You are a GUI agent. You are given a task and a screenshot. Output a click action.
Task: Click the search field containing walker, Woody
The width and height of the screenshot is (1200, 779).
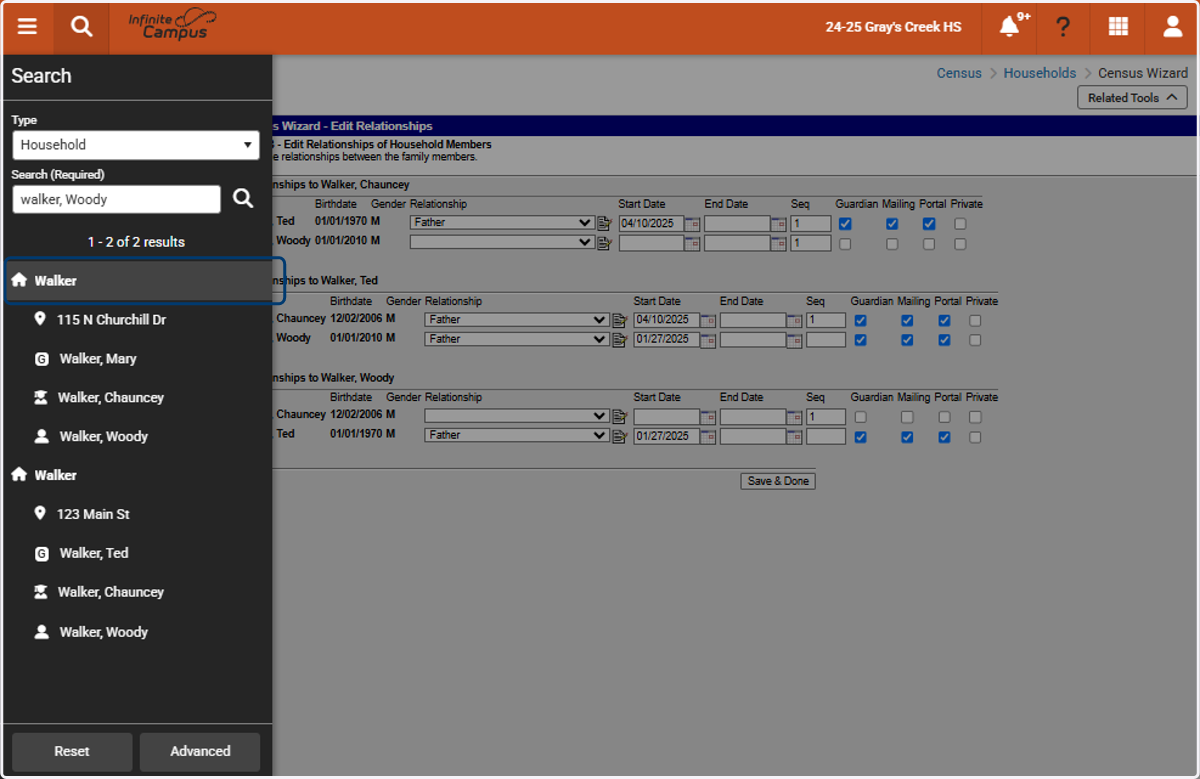click(x=117, y=199)
